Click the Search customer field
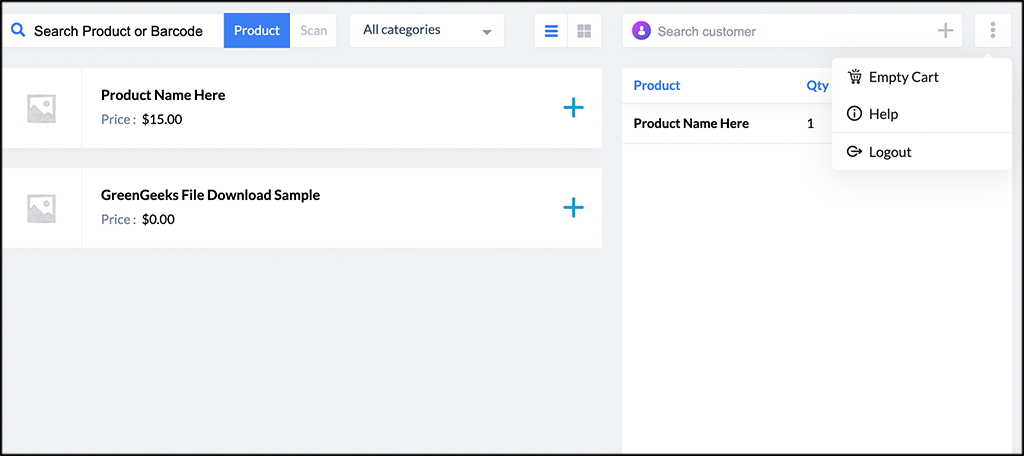 click(790, 31)
